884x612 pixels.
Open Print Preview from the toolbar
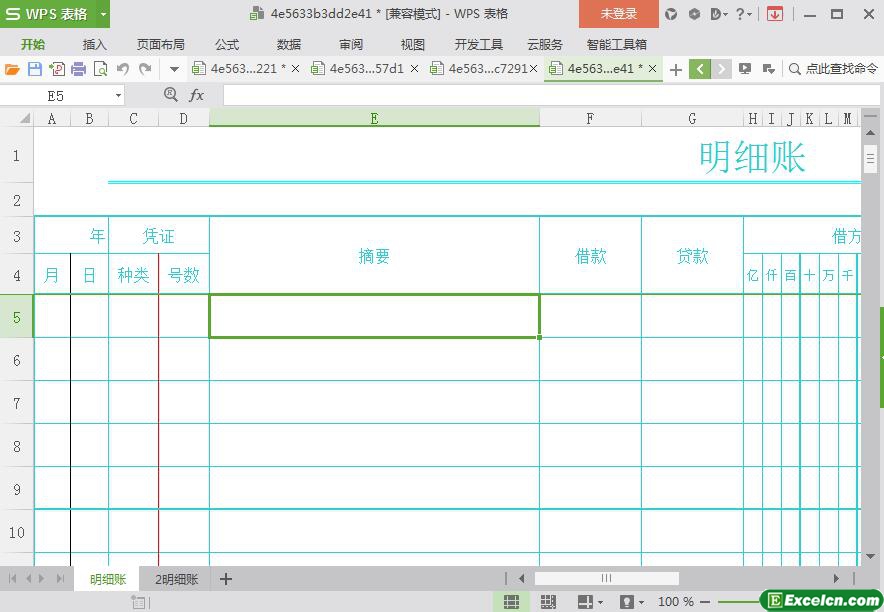pos(100,69)
